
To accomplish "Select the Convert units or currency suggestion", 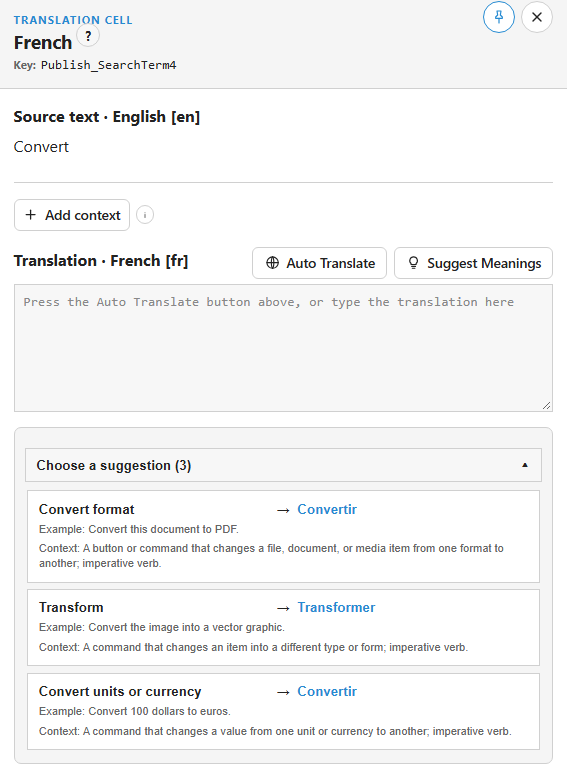I will point(284,712).
